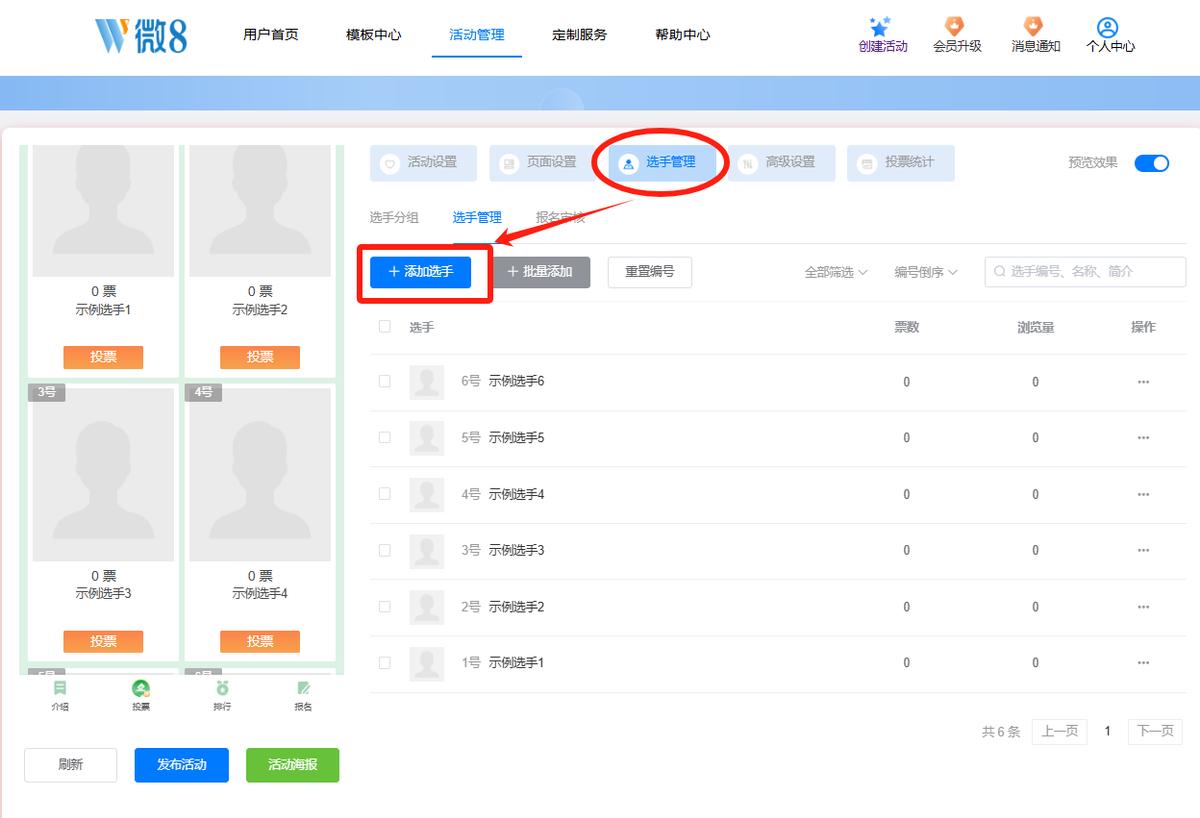Screen dimensions: 1200x818
Task: Open more actions for 示例选手4
Action: coord(1143,494)
